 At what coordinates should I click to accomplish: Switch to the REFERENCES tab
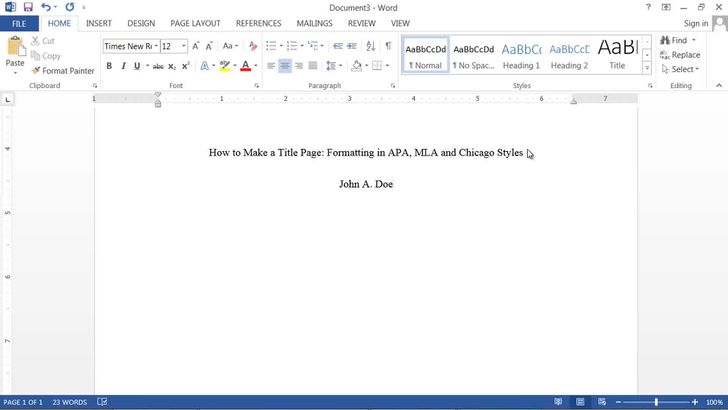point(259,23)
